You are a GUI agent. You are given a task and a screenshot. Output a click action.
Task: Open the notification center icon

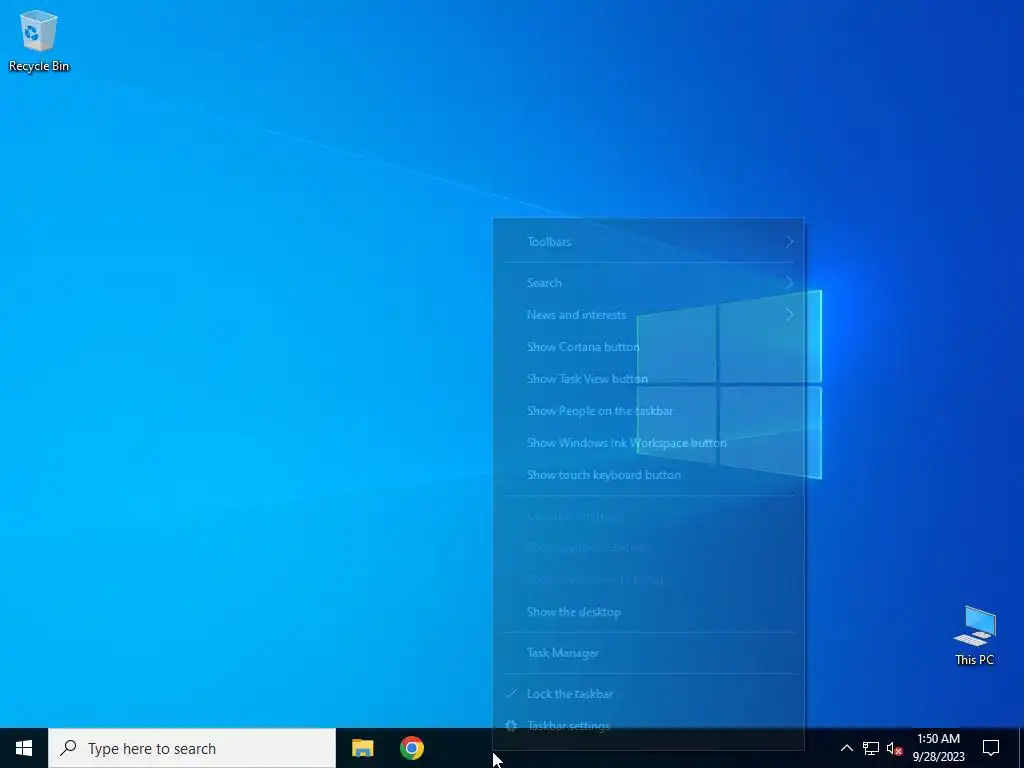(991, 748)
